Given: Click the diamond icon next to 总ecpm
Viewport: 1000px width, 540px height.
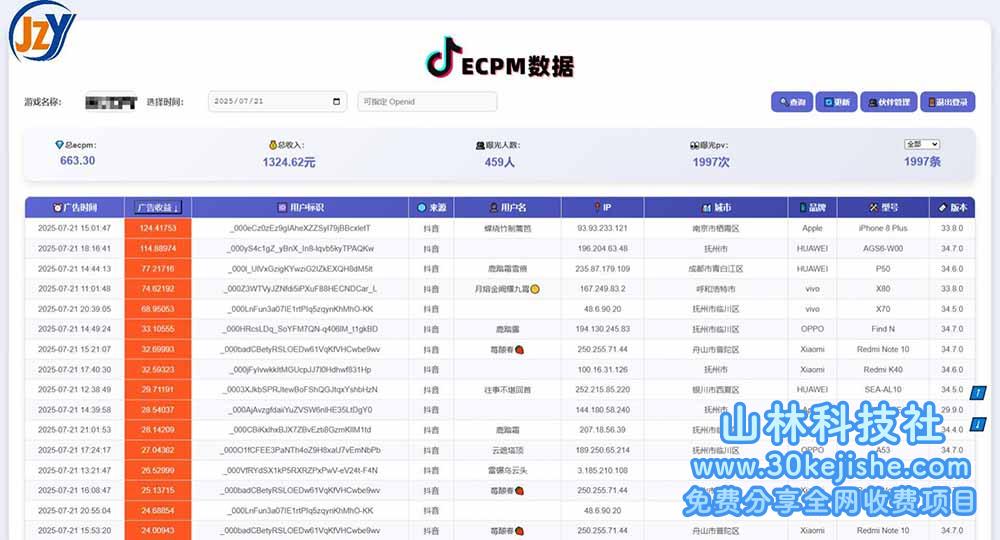Looking at the screenshot, I should click(x=59, y=145).
